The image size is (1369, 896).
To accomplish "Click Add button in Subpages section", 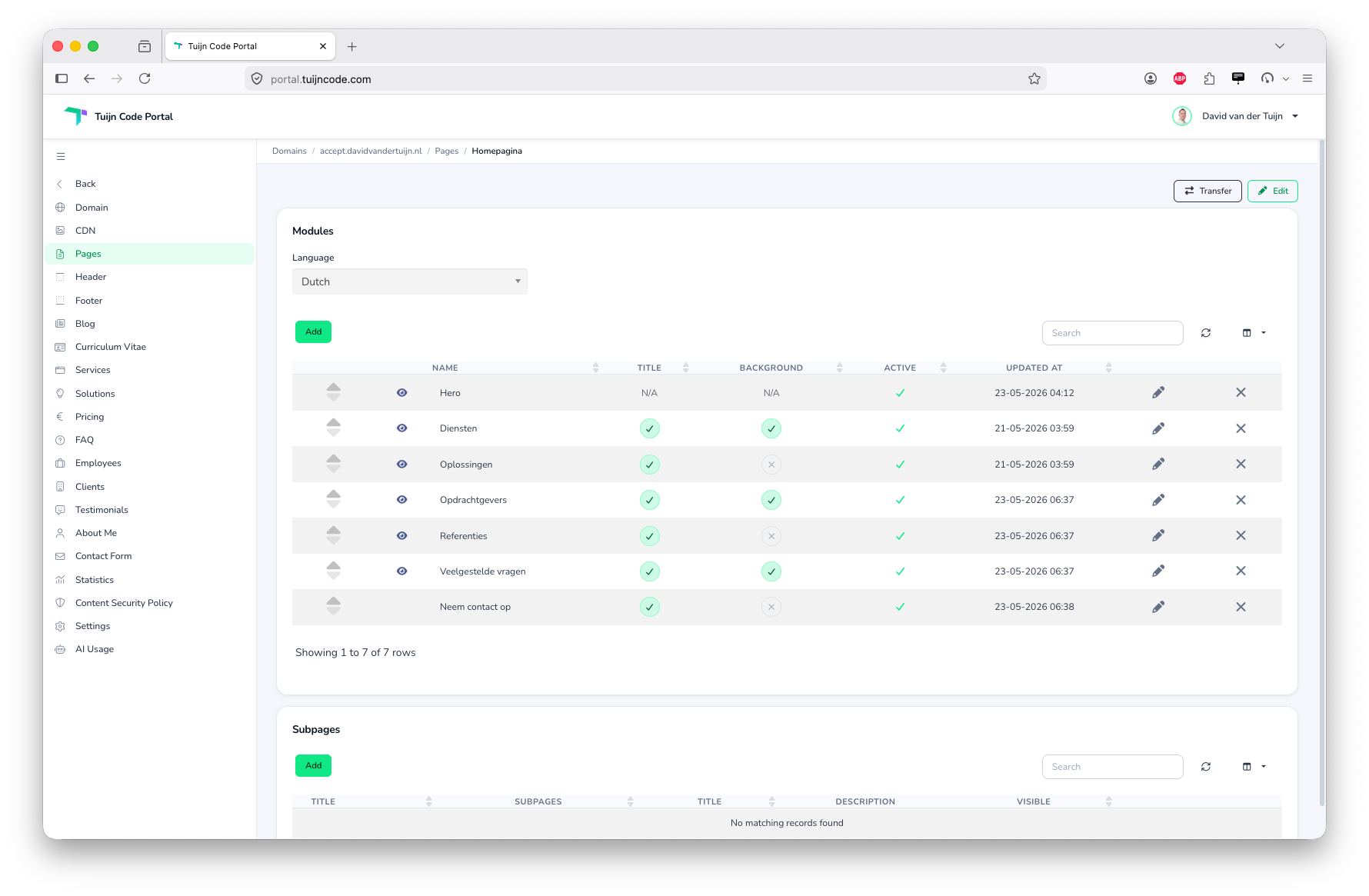I will click(313, 766).
